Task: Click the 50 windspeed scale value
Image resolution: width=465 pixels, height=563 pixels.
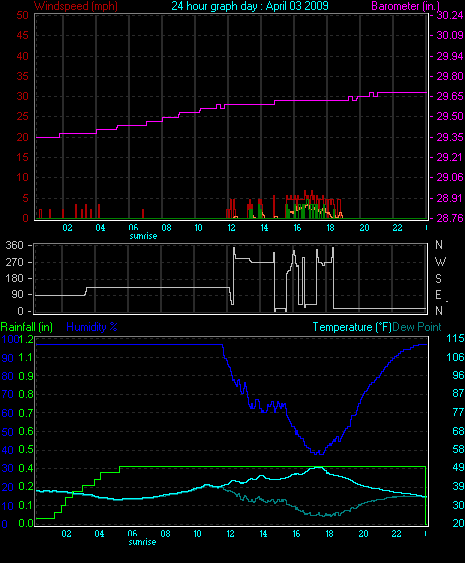Action: tap(22, 15)
